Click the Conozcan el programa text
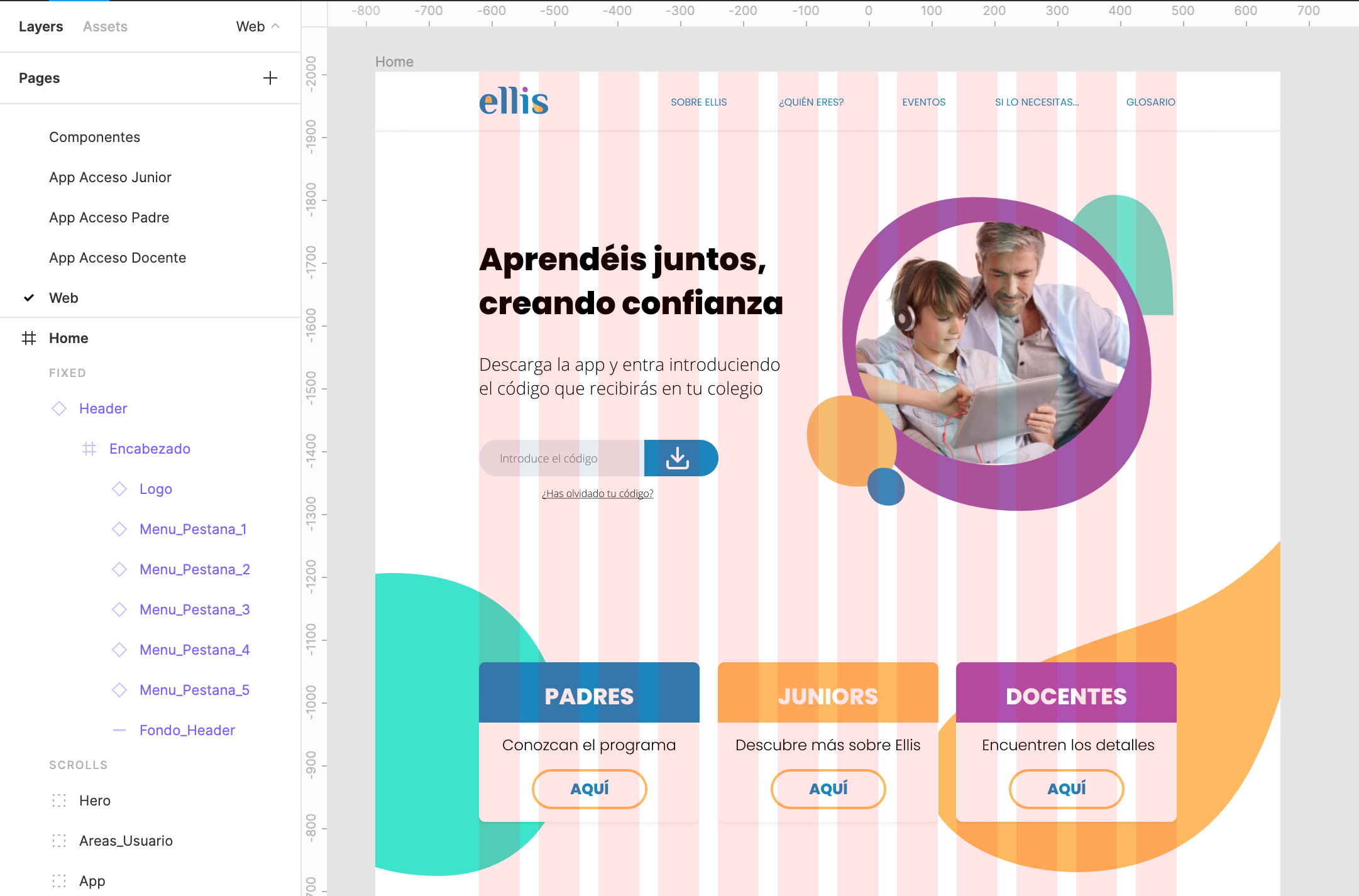This screenshot has height=896, width=1359. click(x=589, y=745)
